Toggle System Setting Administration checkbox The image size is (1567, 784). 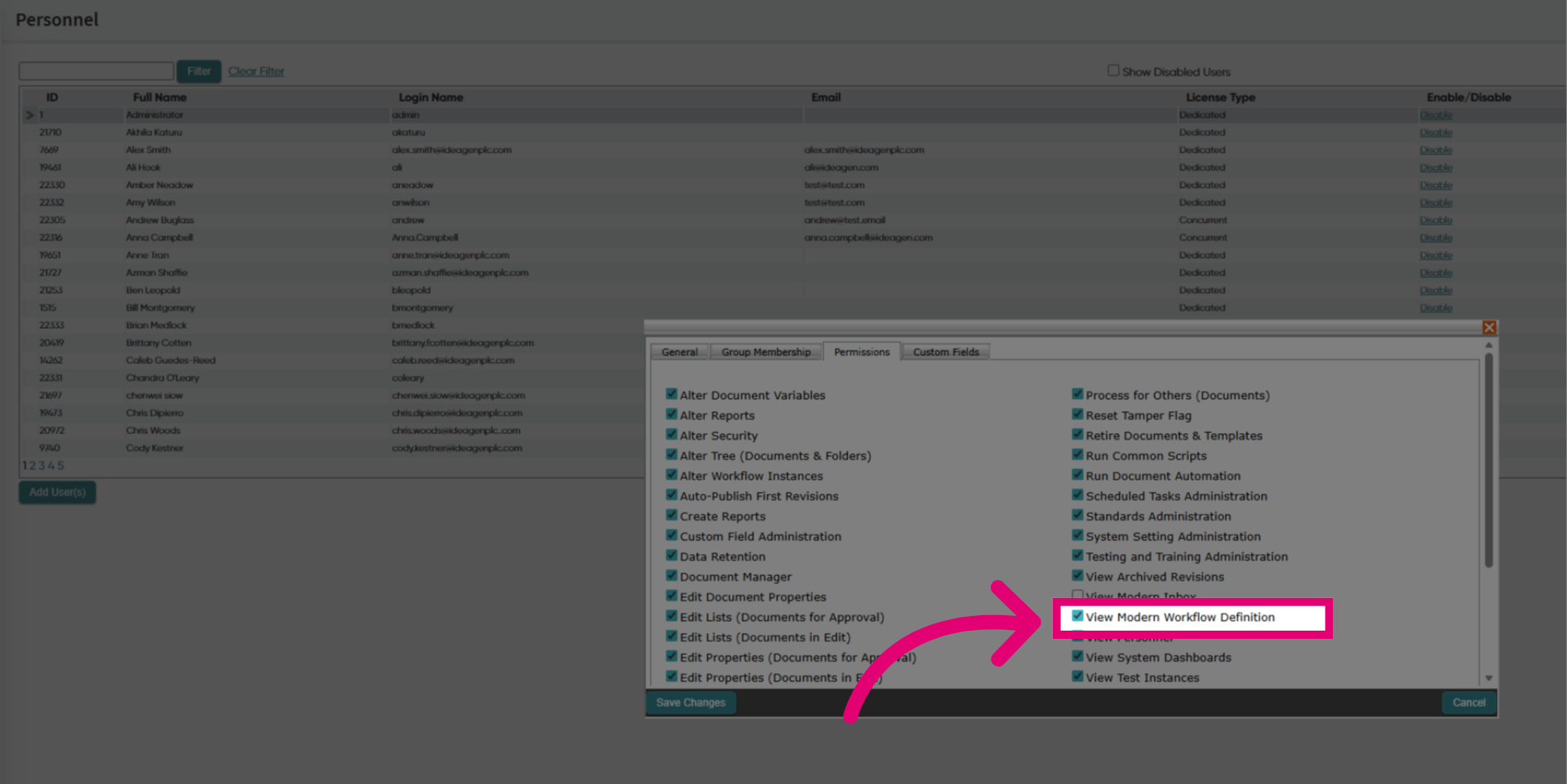(x=1077, y=535)
